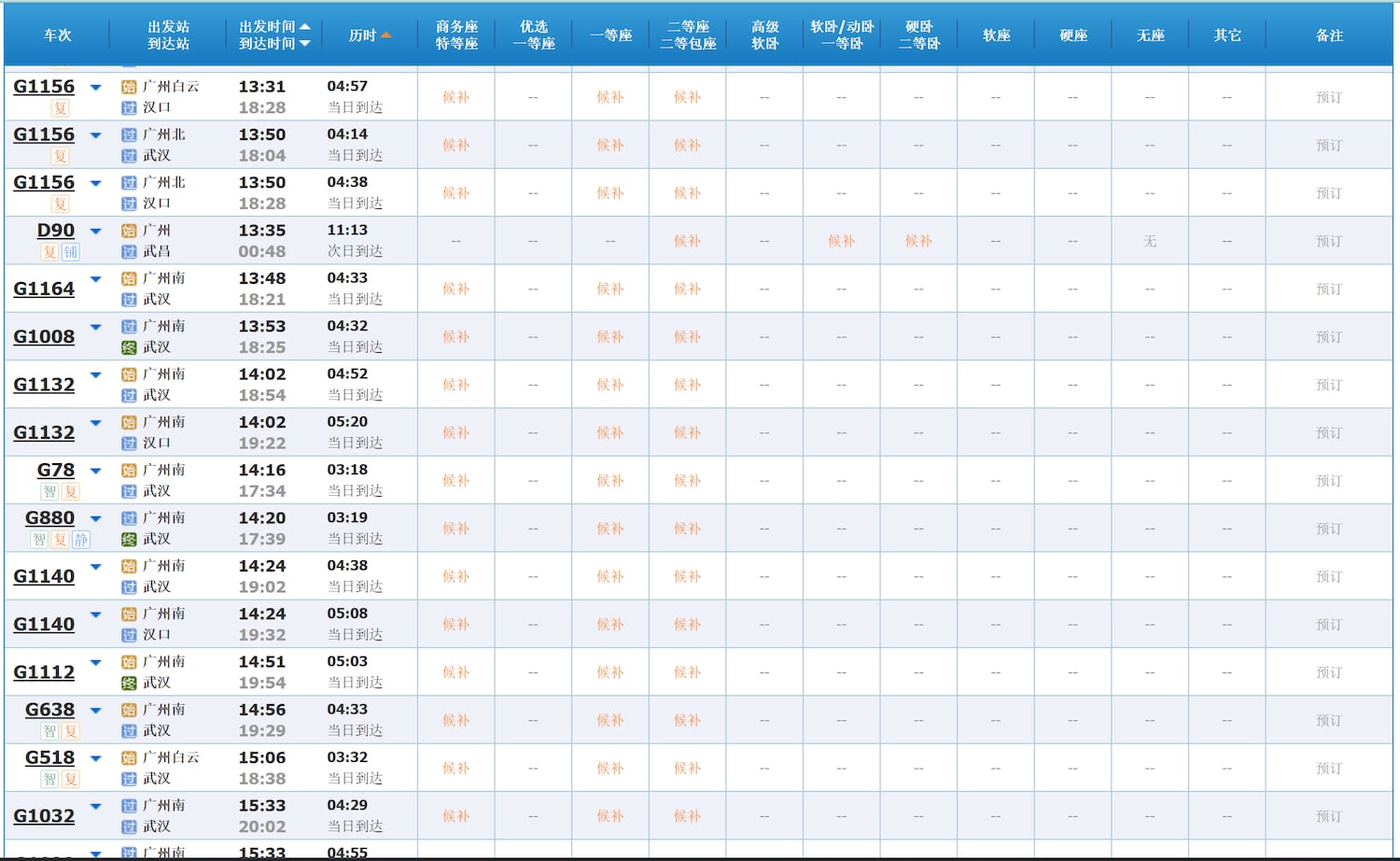Expand stop details arrow beside G1164
This screenshot has width=1400, height=861.
point(95,278)
